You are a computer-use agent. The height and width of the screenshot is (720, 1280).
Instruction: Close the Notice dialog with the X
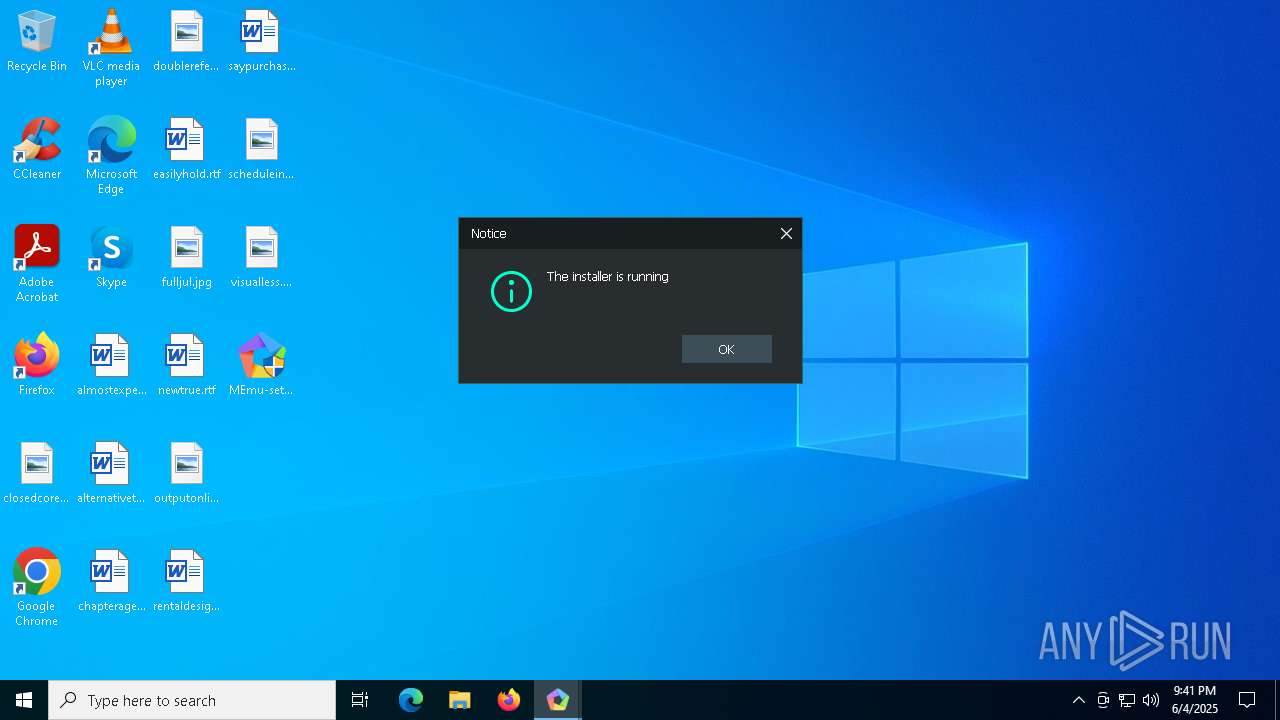click(x=786, y=233)
